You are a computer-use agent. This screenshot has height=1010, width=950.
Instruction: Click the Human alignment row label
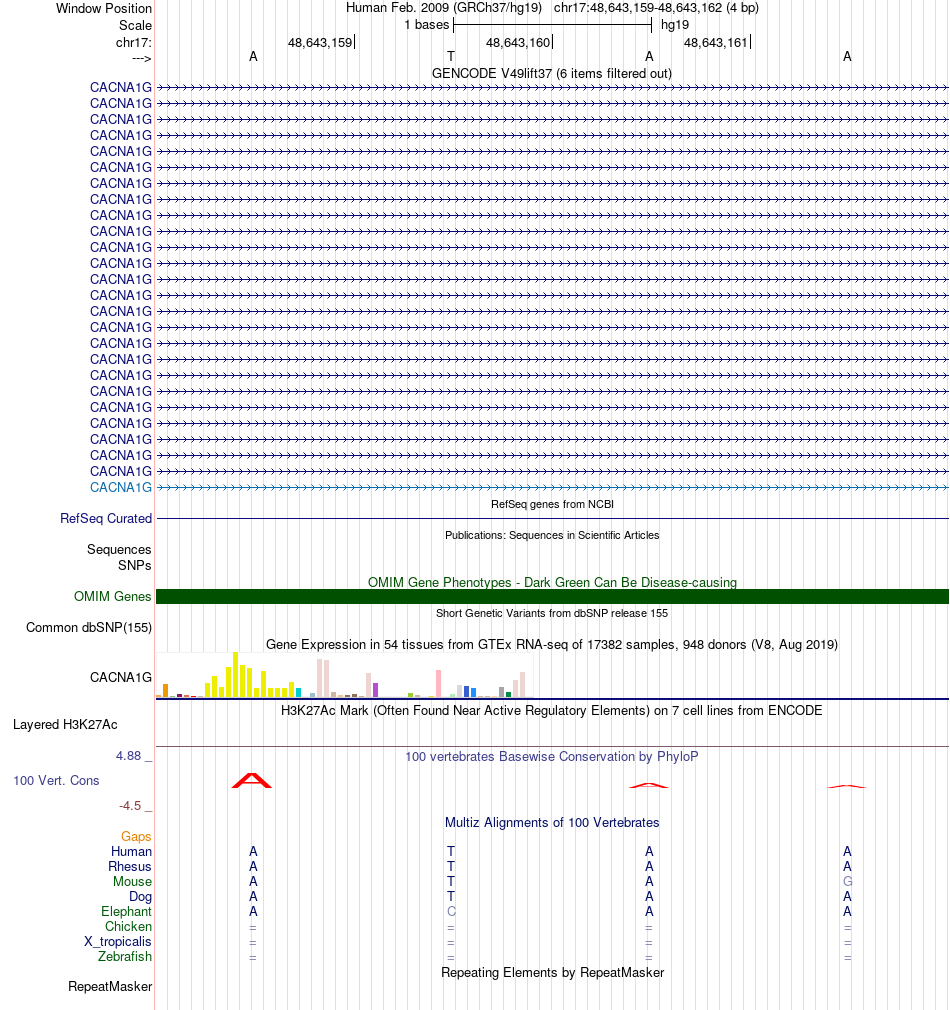131,852
